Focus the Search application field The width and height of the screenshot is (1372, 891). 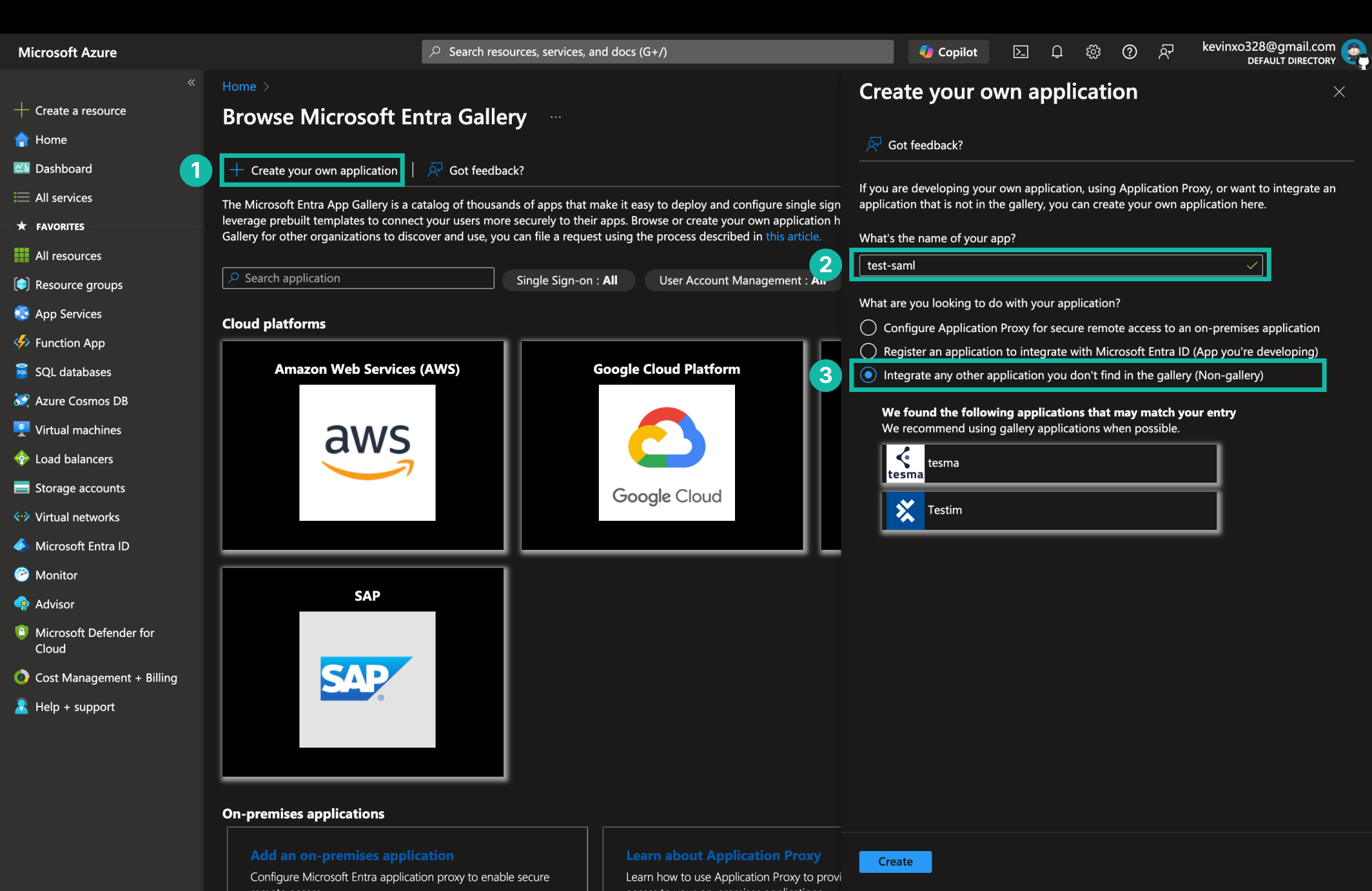(x=358, y=278)
